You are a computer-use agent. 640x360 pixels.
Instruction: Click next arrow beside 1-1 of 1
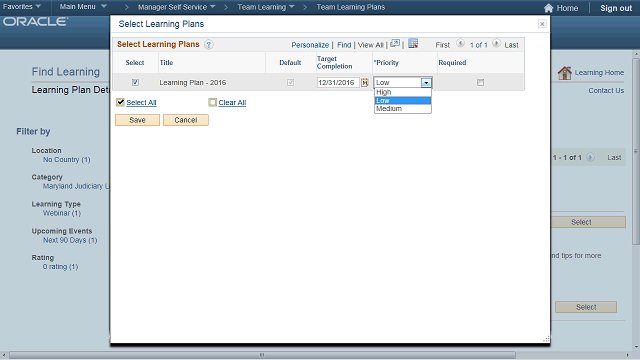click(x=590, y=157)
